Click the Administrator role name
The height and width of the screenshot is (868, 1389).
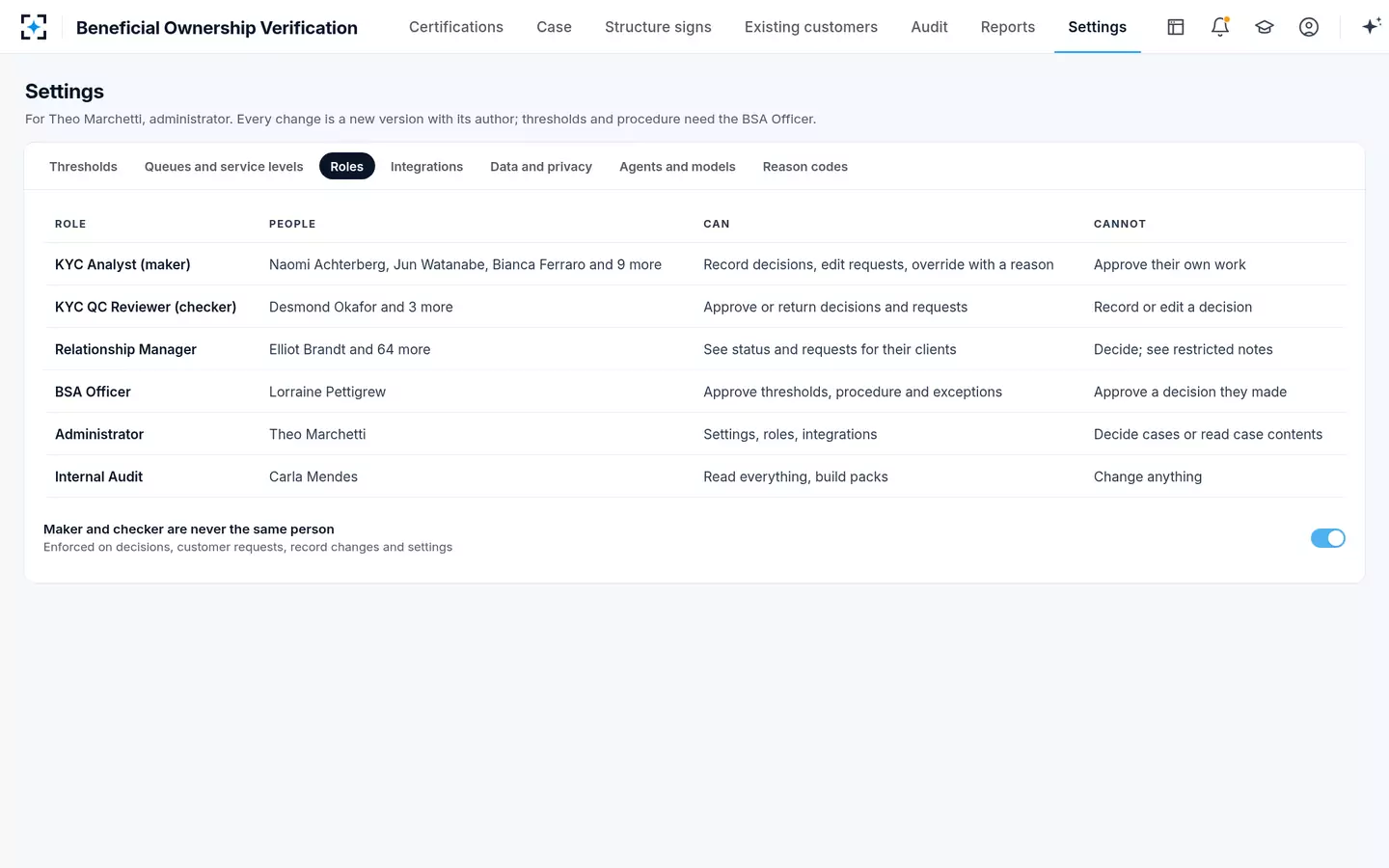[99, 434]
